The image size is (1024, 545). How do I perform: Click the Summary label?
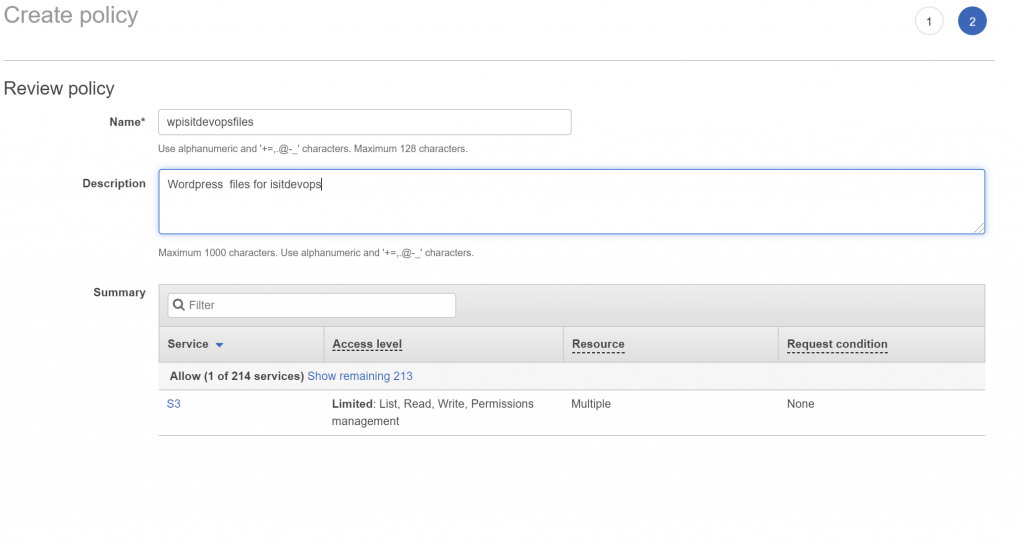(120, 292)
